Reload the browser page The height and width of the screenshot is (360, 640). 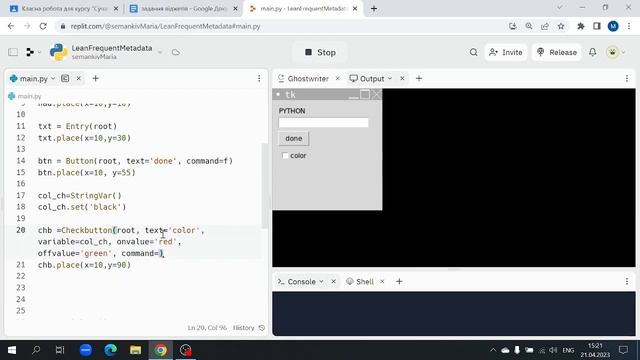43,26
